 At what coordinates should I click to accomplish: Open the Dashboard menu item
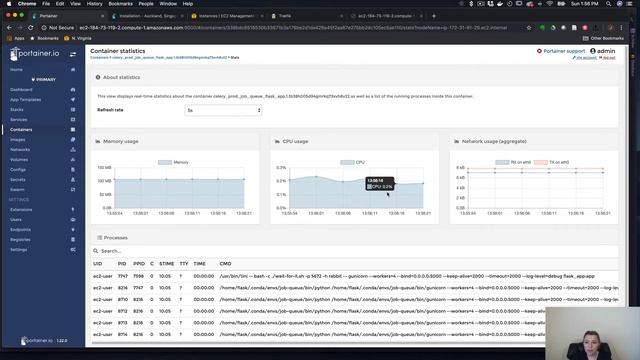click(21, 90)
